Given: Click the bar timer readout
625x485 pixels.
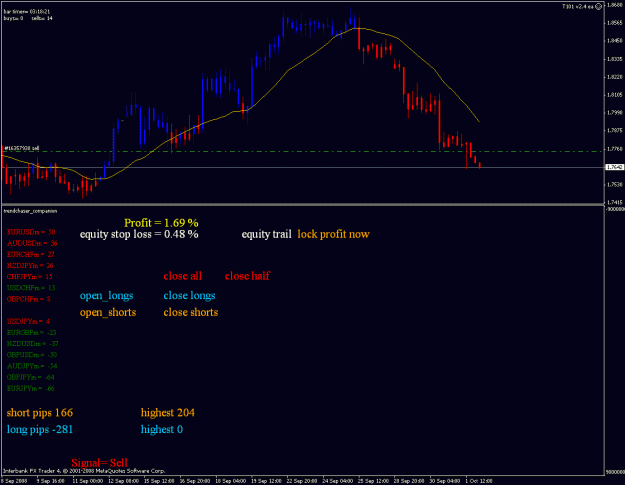Looking at the screenshot, I should pyautogui.click(x=27, y=12).
